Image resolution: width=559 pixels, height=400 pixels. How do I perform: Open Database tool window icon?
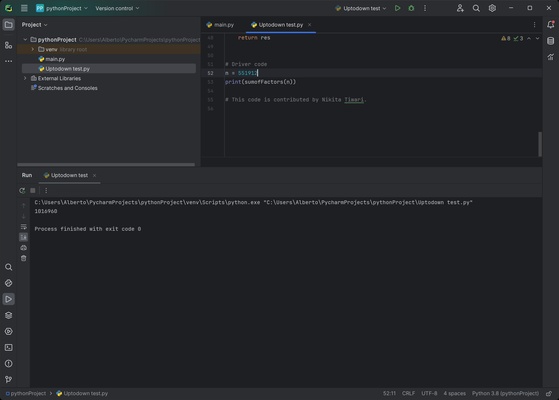[x=551, y=41]
